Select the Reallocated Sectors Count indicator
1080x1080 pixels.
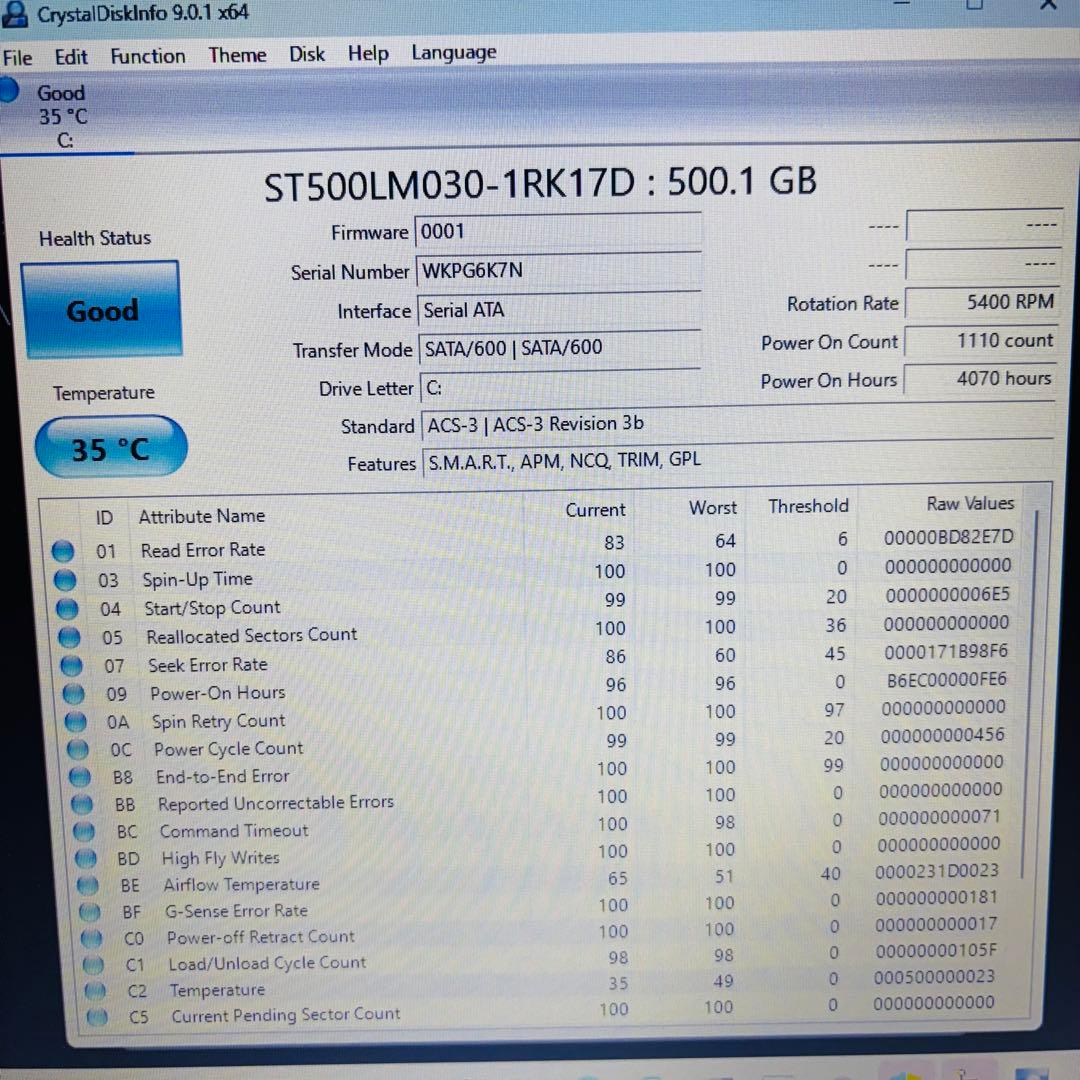68,637
